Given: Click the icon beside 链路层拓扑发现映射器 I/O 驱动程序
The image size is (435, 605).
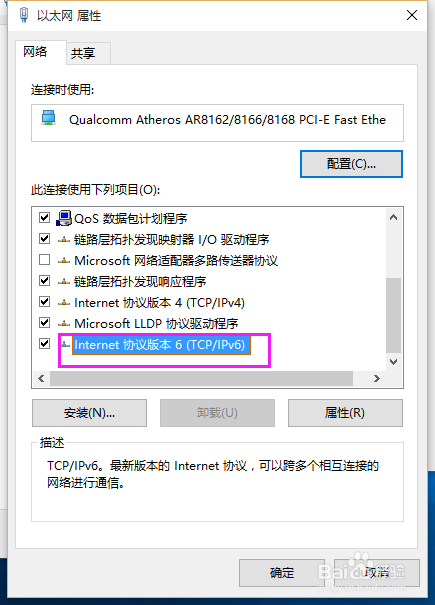Looking at the screenshot, I should tap(64, 240).
